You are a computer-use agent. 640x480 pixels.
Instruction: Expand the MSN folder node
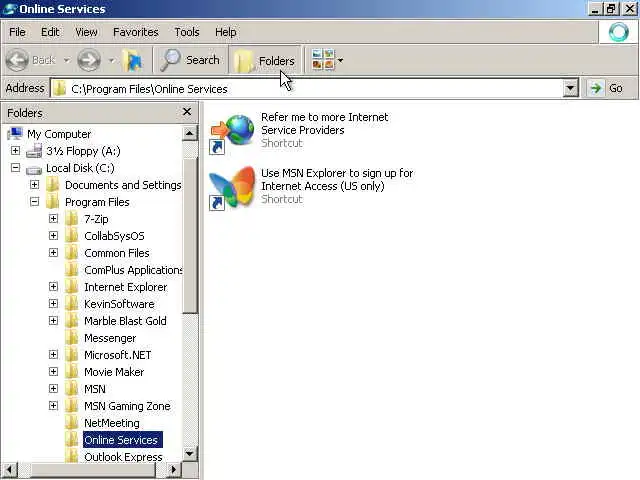[53, 389]
